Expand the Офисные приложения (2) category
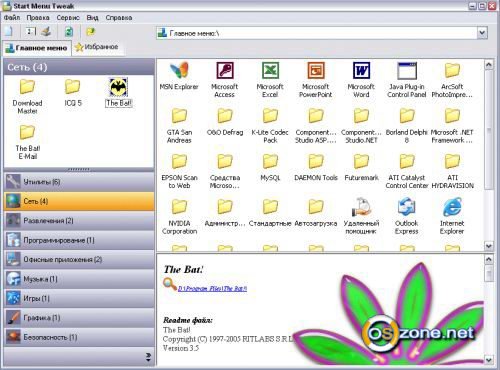Image resolution: width=500 pixels, height=370 pixels. (79, 259)
